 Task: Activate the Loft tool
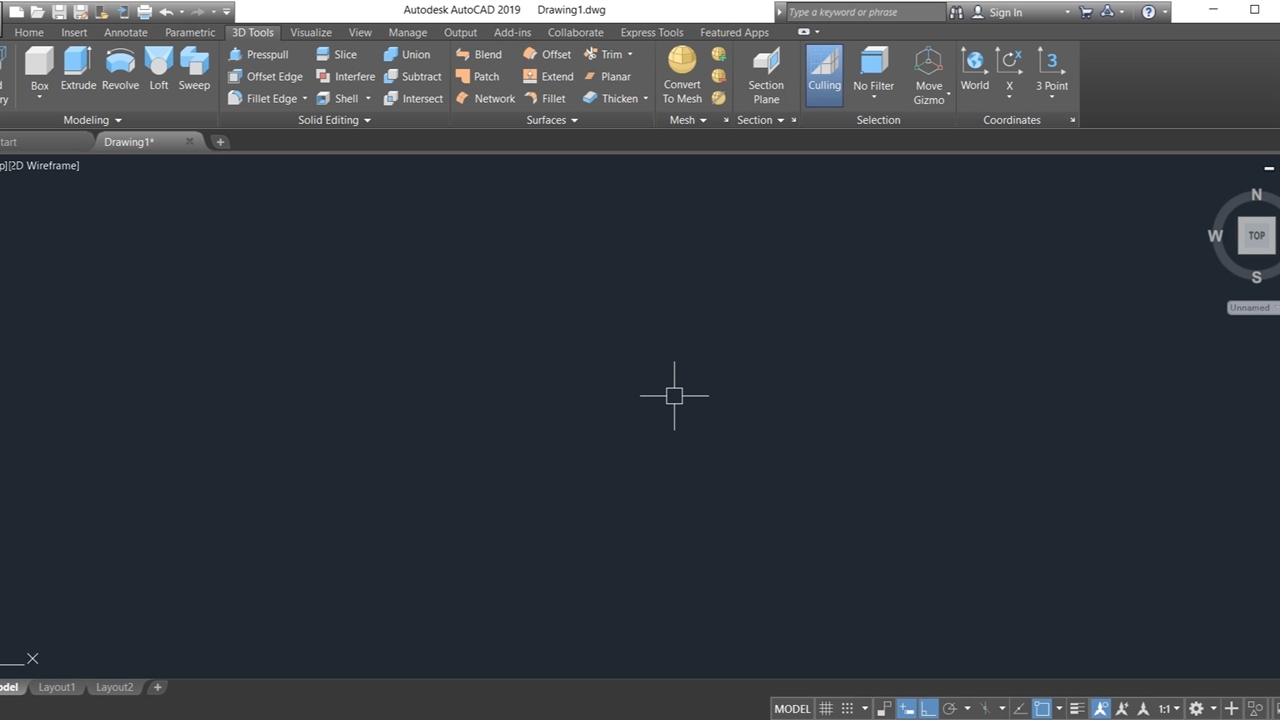click(159, 68)
